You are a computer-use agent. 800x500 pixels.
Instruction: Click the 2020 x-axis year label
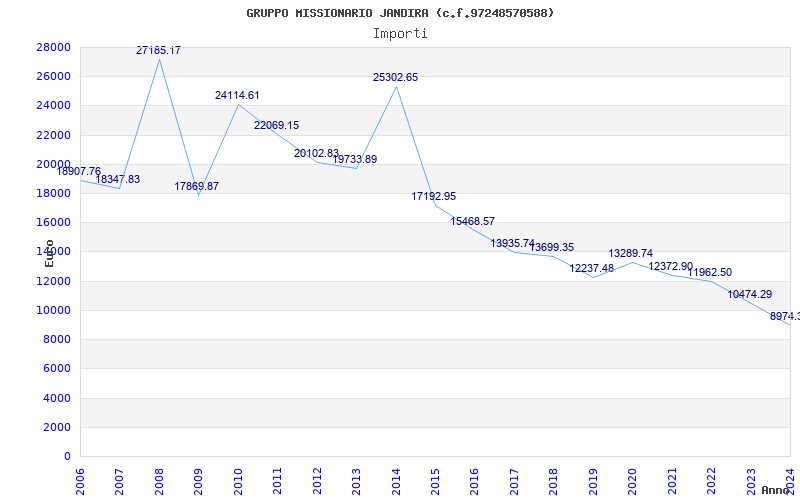(633, 481)
